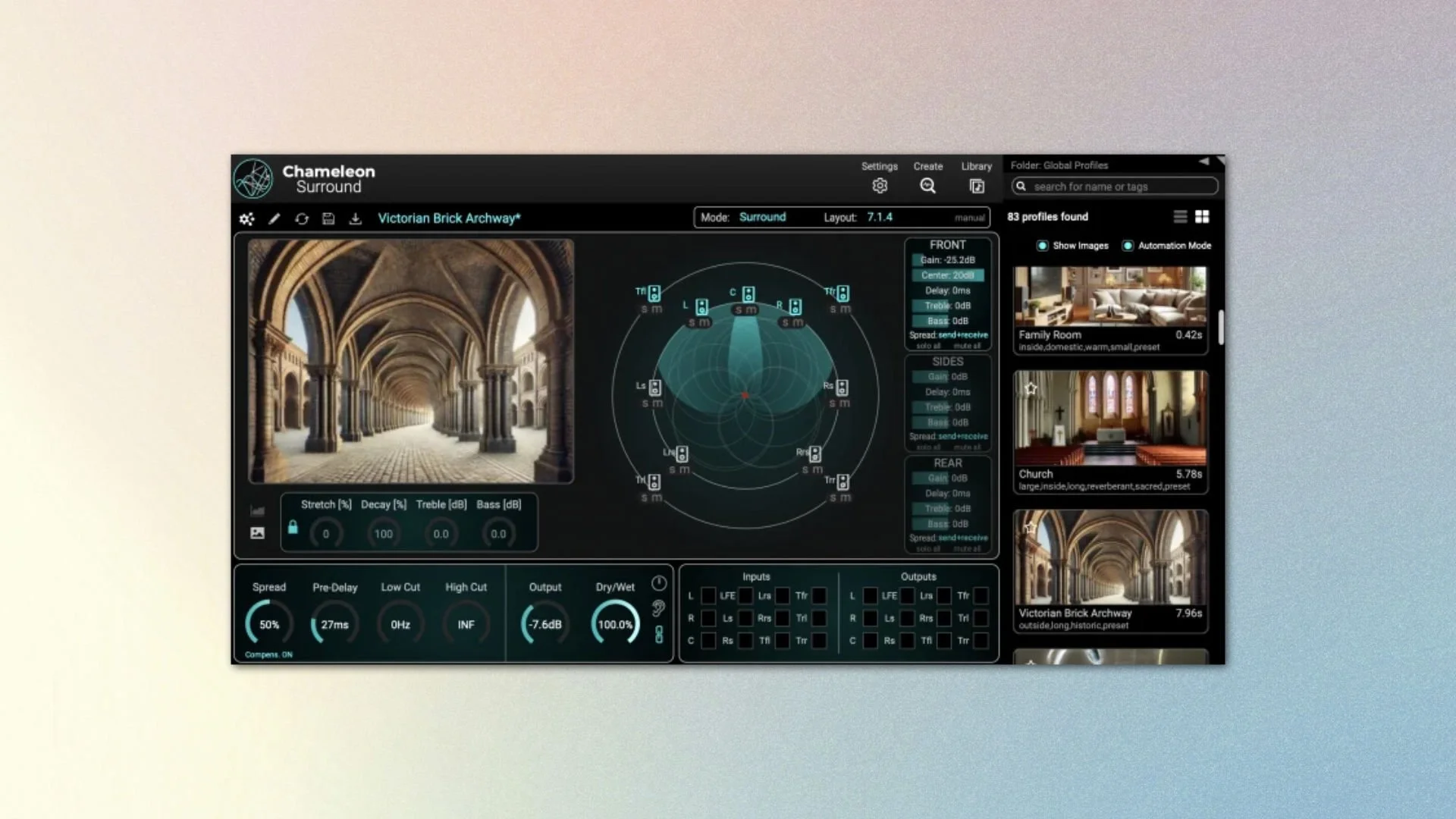Collapse the library panel arrow
This screenshot has height=819, width=1456.
click(1203, 162)
